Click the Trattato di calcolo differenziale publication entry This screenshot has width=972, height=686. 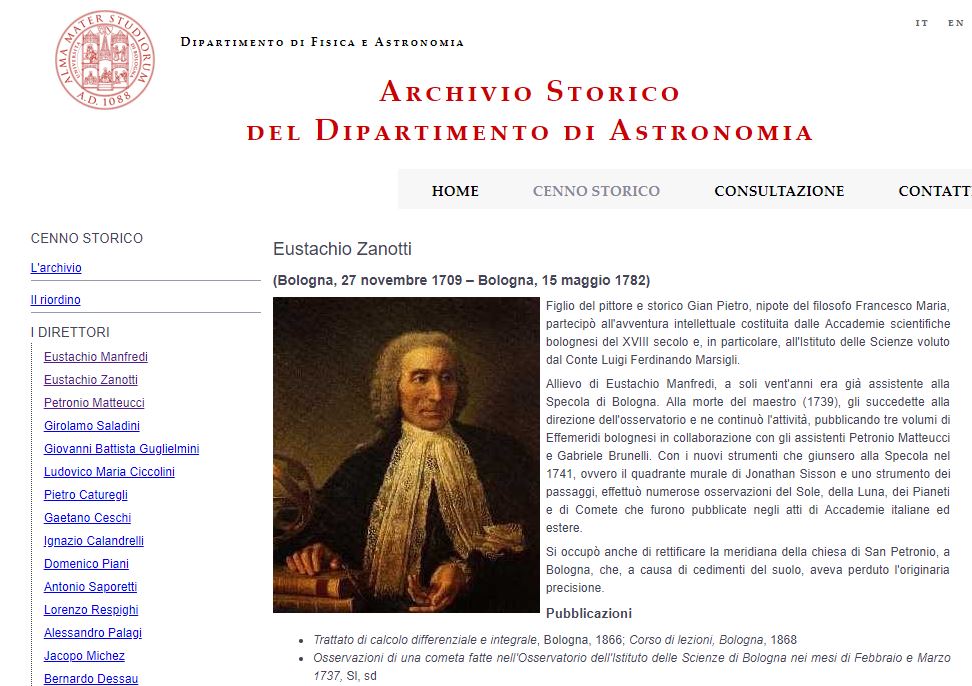tap(555, 640)
